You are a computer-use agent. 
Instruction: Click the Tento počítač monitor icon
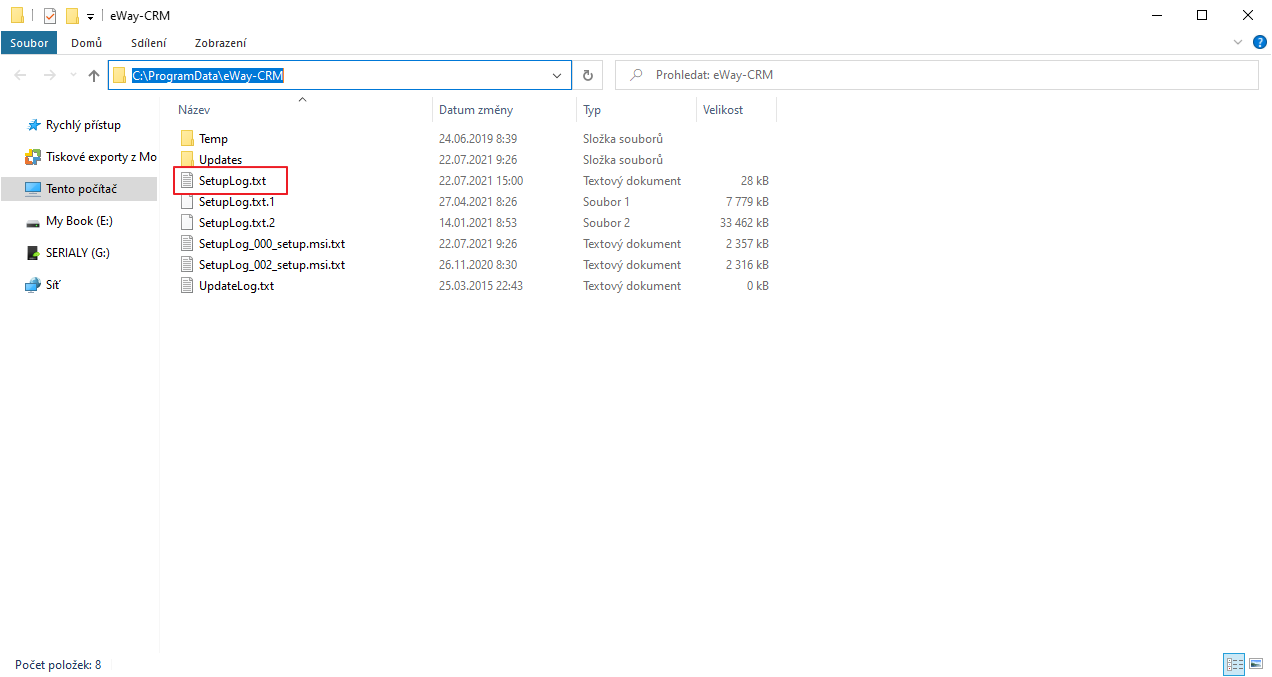[33, 189]
